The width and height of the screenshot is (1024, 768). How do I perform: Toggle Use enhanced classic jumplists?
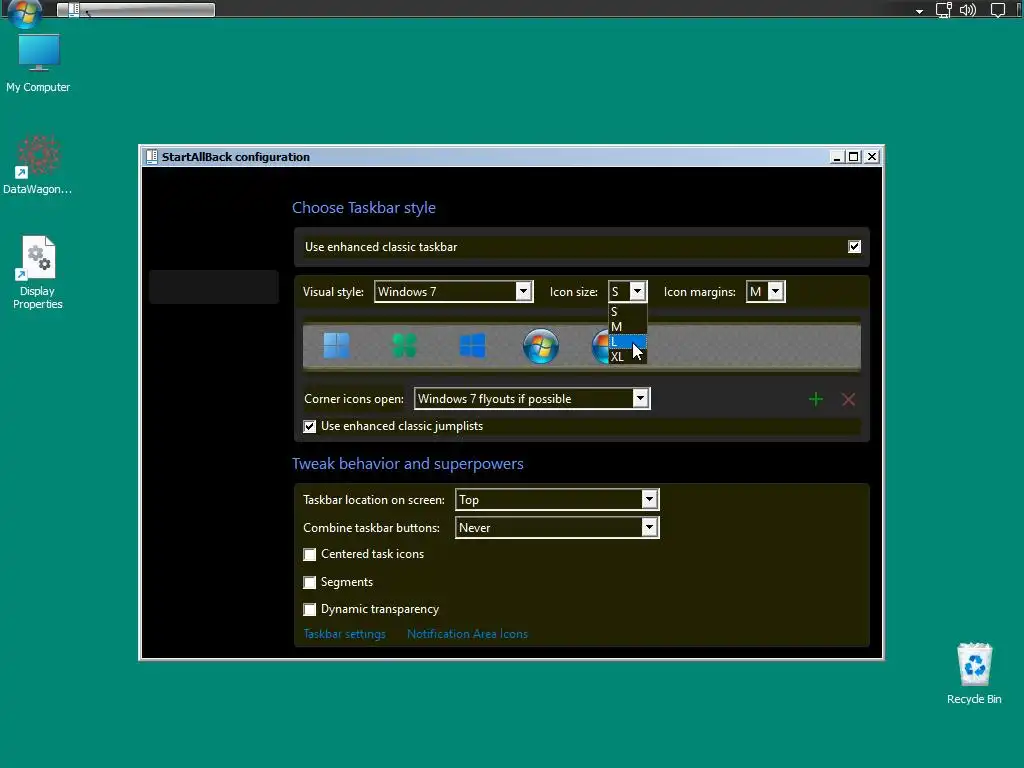[x=310, y=426]
